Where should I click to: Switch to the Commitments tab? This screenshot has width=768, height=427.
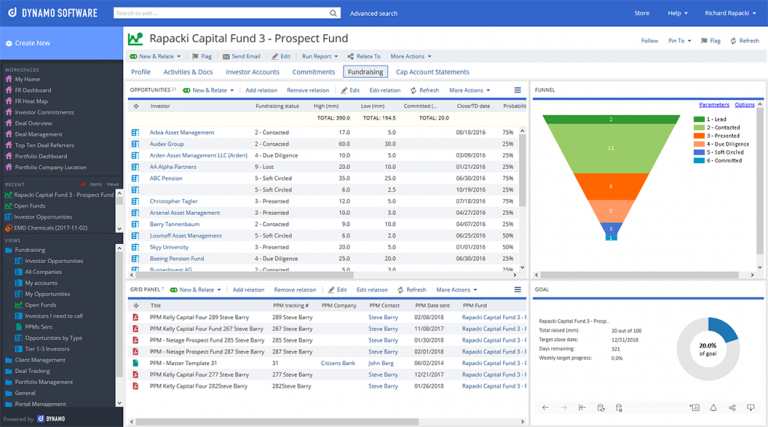tap(313, 72)
